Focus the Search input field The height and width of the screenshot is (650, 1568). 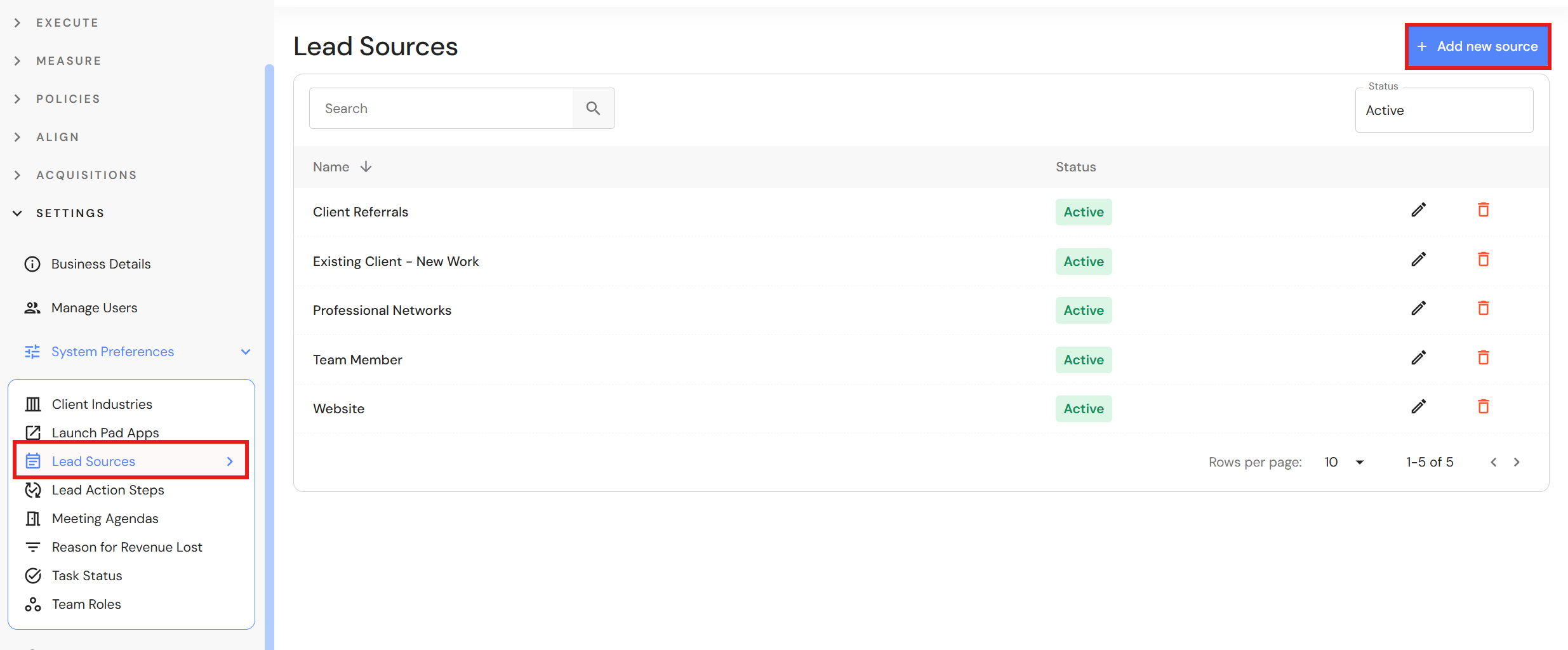click(x=441, y=109)
